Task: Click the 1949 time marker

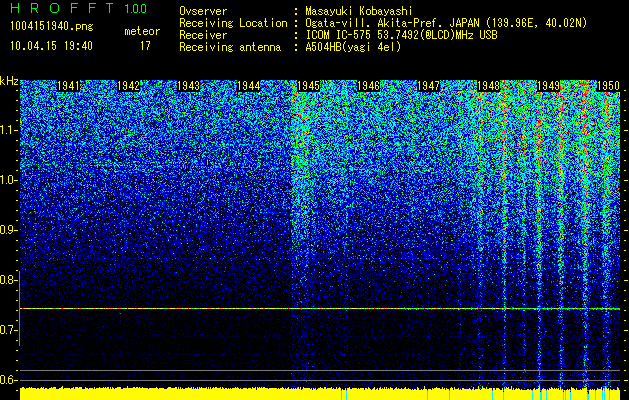Action: (548, 86)
